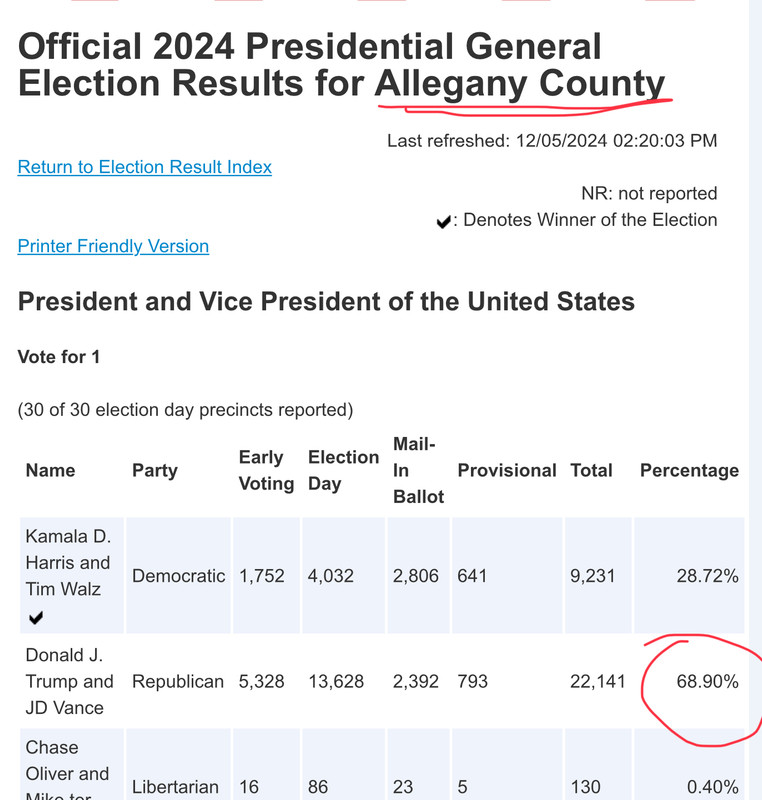Click the Percentage column header
The width and height of the screenshot is (762, 800).
pos(689,470)
